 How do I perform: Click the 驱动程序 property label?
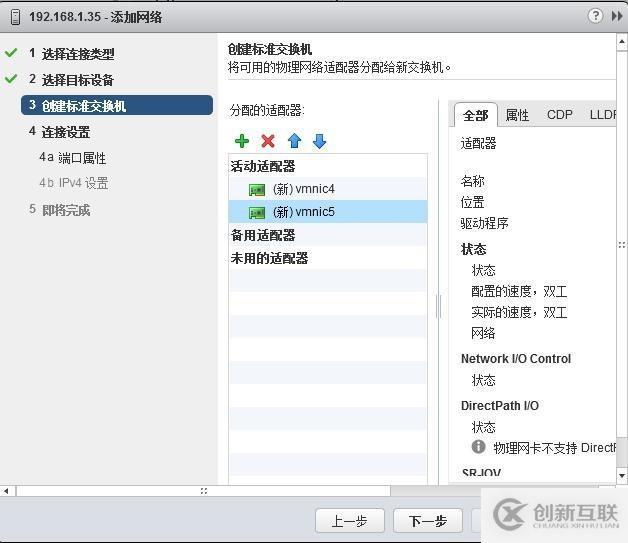click(x=484, y=223)
